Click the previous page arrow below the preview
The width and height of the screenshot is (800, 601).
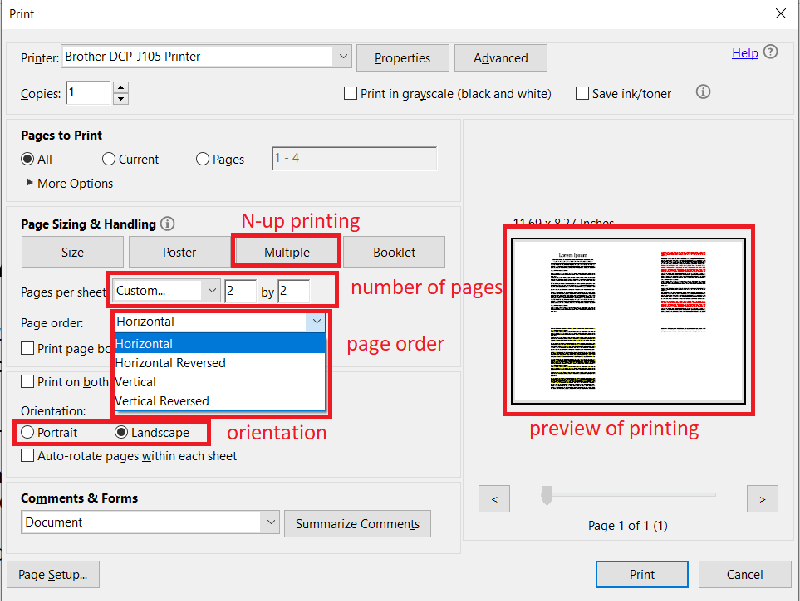pyautogui.click(x=494, y=498)
